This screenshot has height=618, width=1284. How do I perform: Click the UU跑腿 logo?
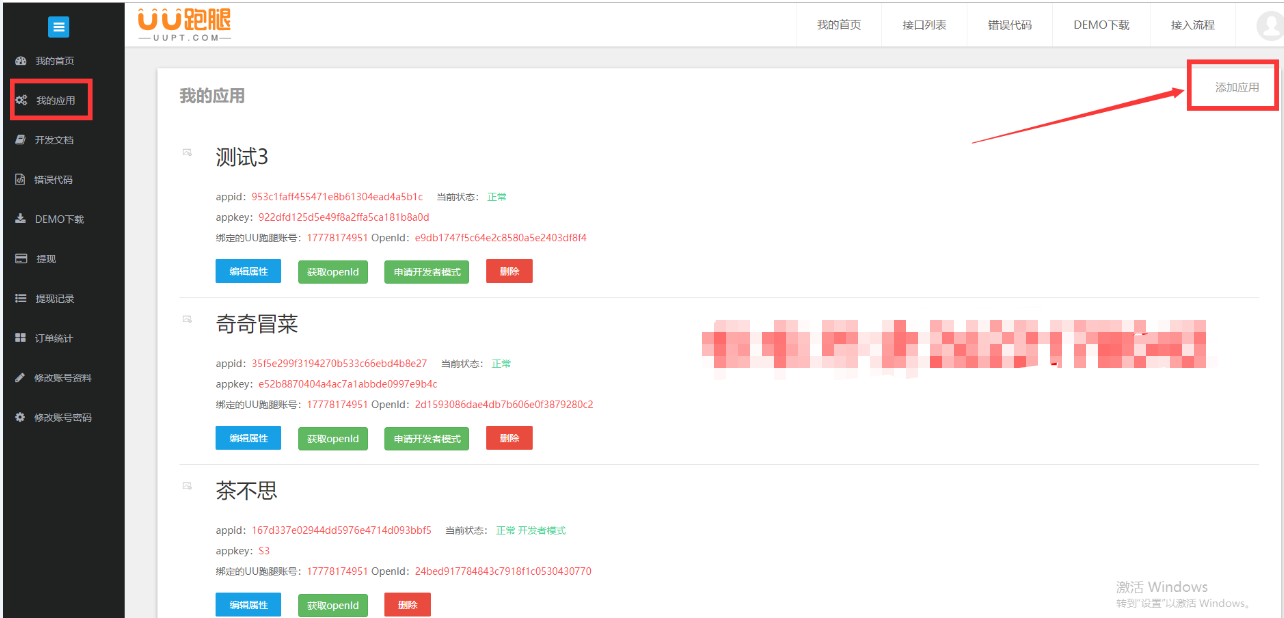[185, 24]
